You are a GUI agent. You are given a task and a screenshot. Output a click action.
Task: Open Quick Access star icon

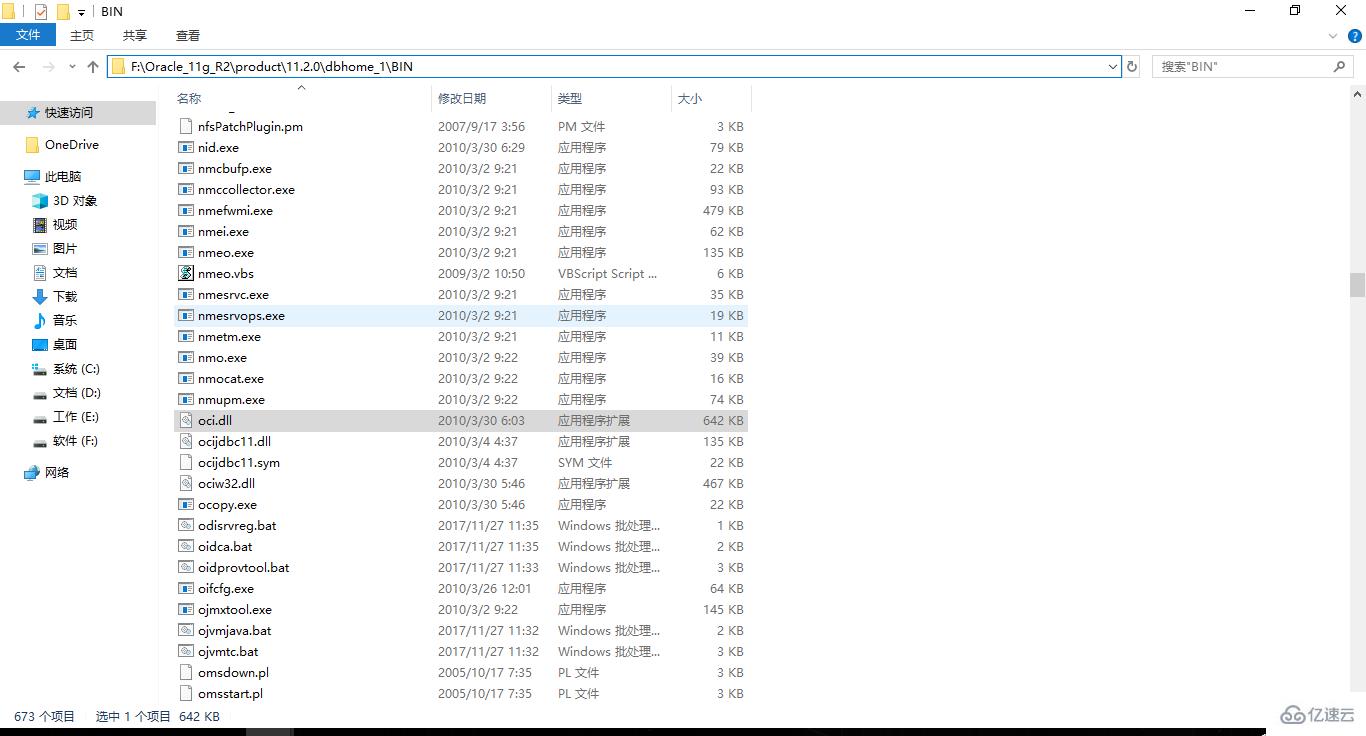click(x=33, y=113)
